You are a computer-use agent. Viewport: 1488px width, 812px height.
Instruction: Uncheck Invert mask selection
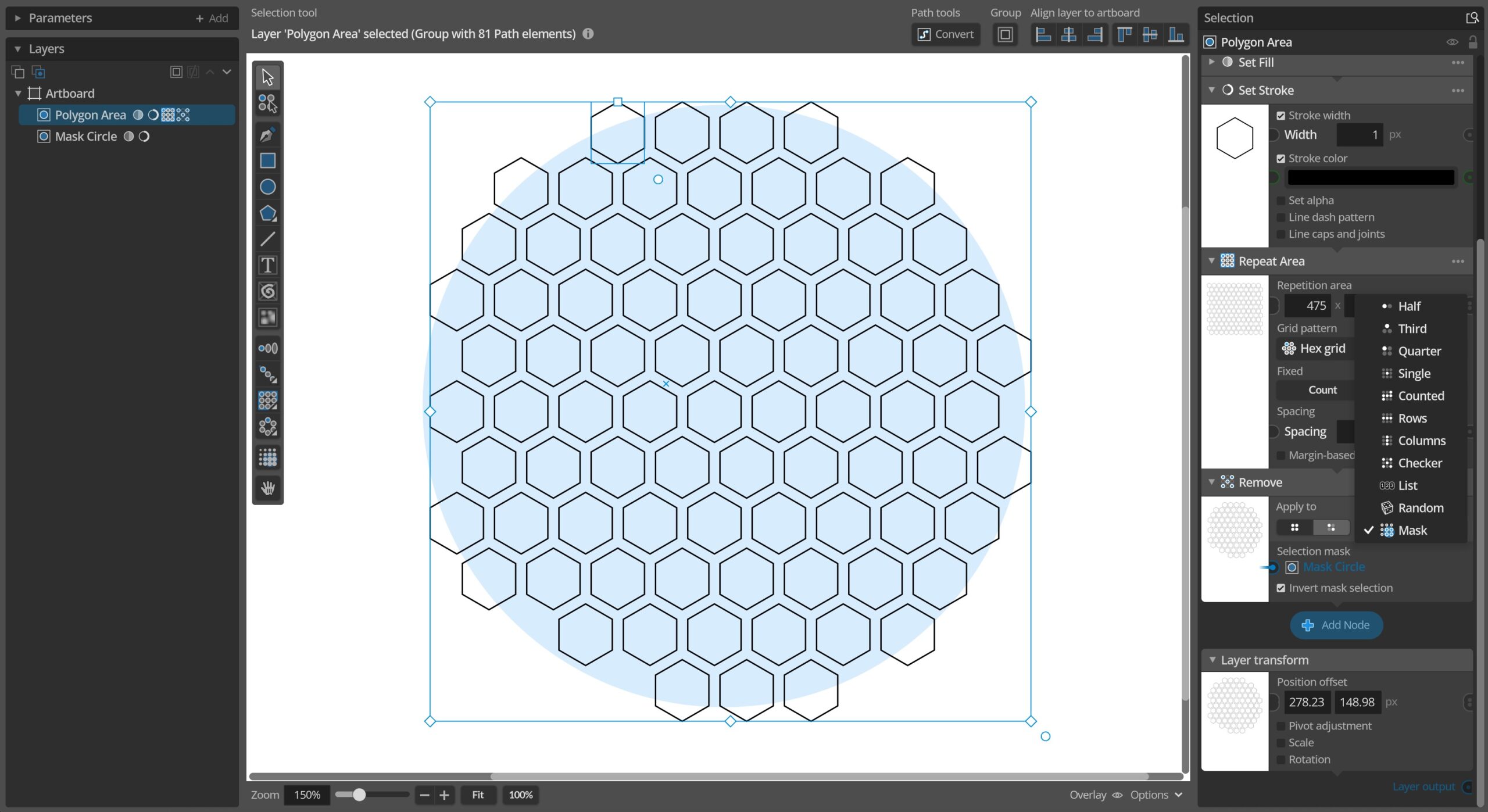1281,588
